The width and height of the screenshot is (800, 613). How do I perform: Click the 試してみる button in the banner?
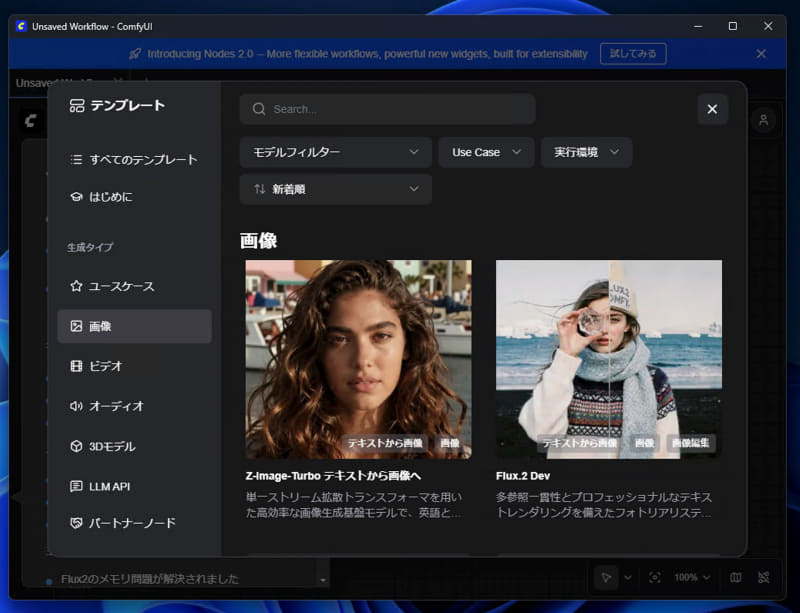click(x=633, y=53)
